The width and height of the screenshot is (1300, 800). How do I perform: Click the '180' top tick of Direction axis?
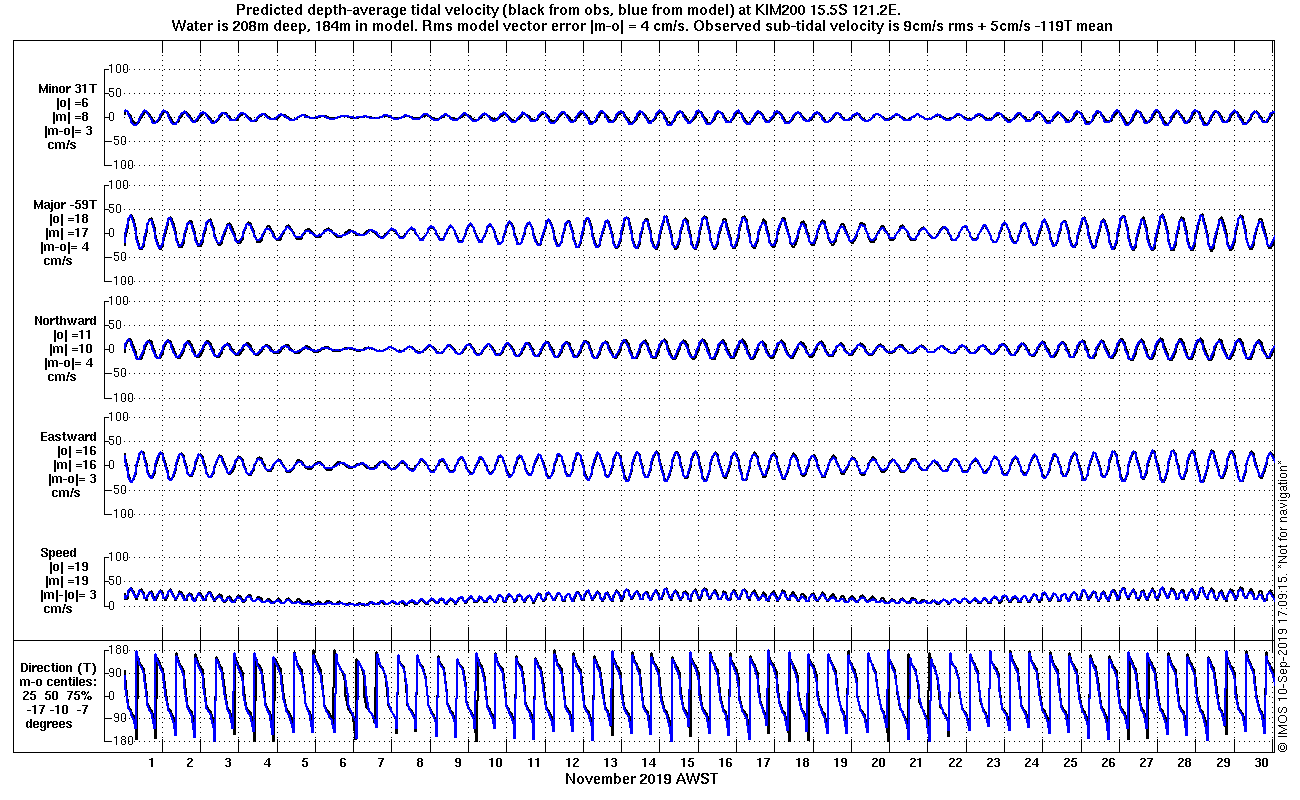[120, 650]
